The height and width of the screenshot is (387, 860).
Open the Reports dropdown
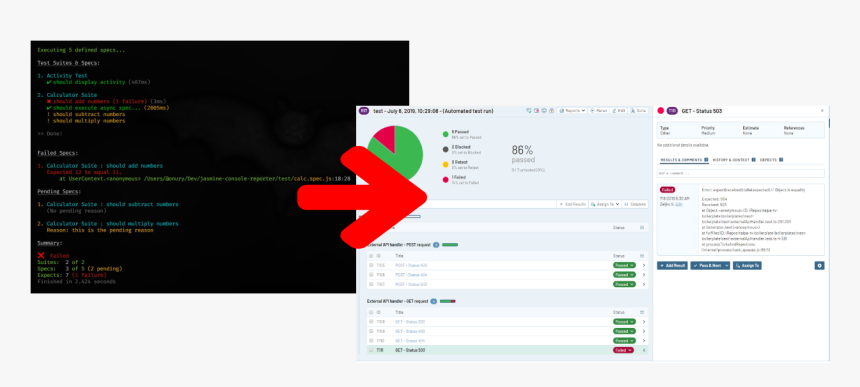click(x=572, y=111)
